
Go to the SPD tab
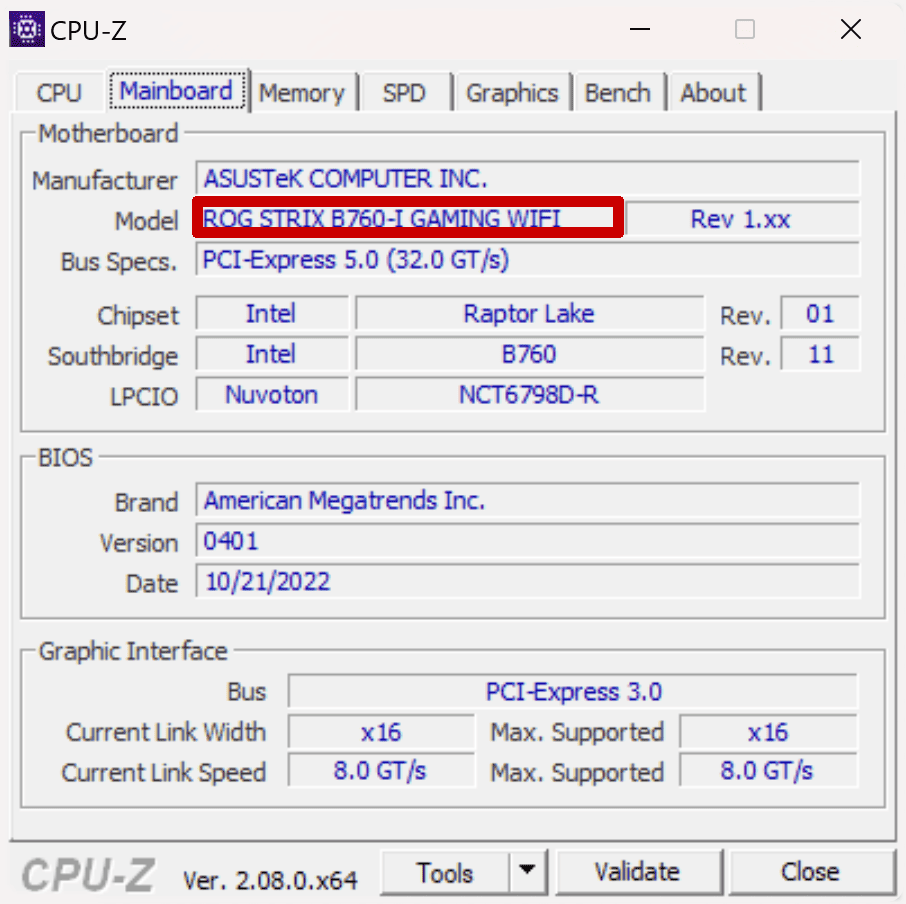click(x=404, y=93)
